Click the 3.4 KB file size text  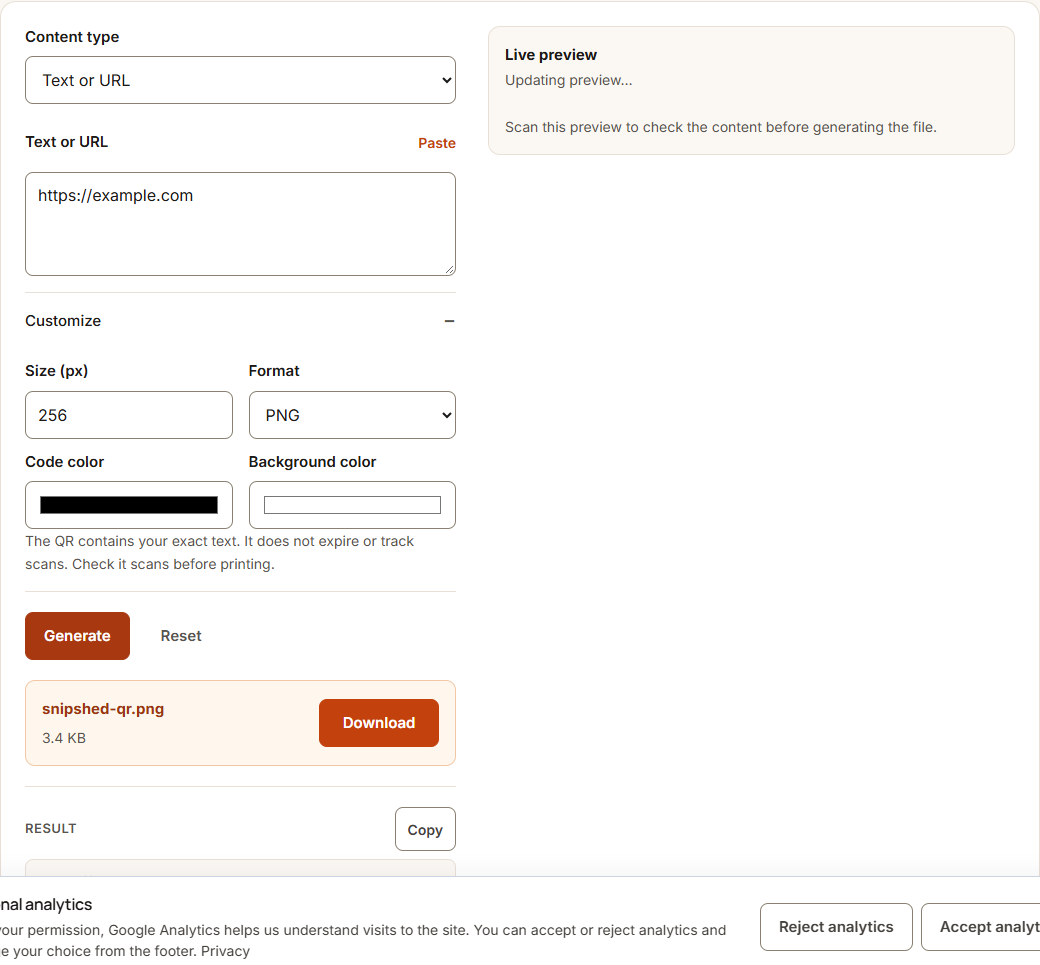click(x=64, y=738)
